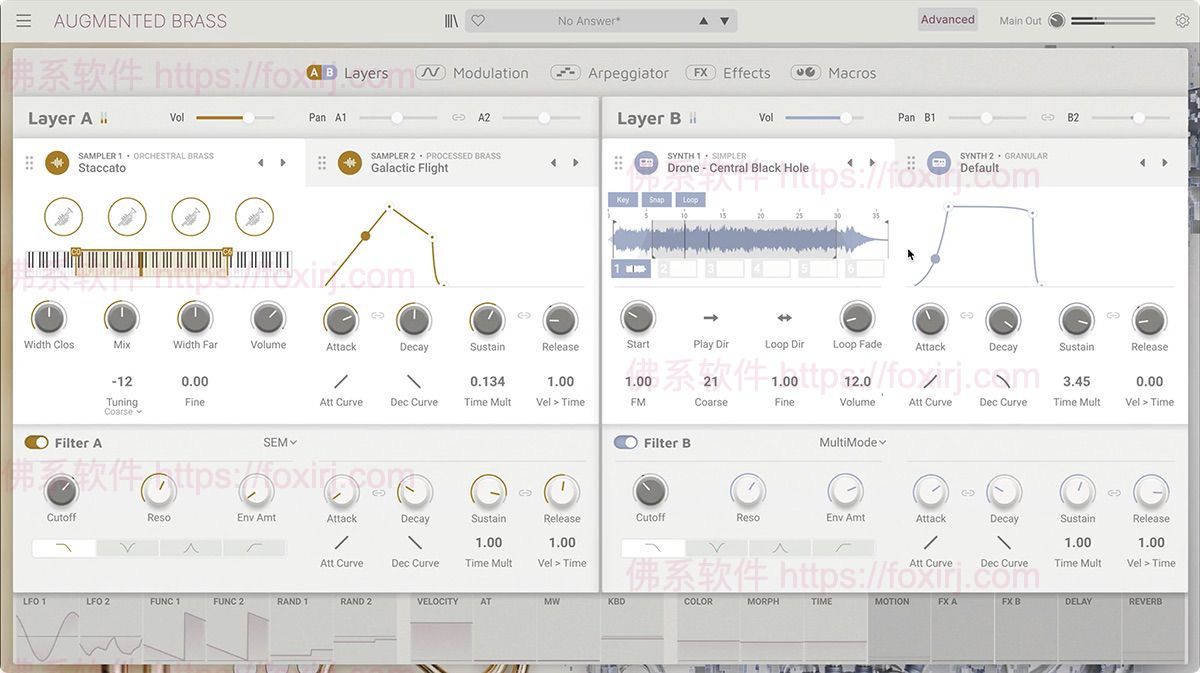Image resolution: width=1200 pixels, height=673 pixels.
Task: Click the Sampler 1 orchestral brass icon
Action: tap(57, 162)
